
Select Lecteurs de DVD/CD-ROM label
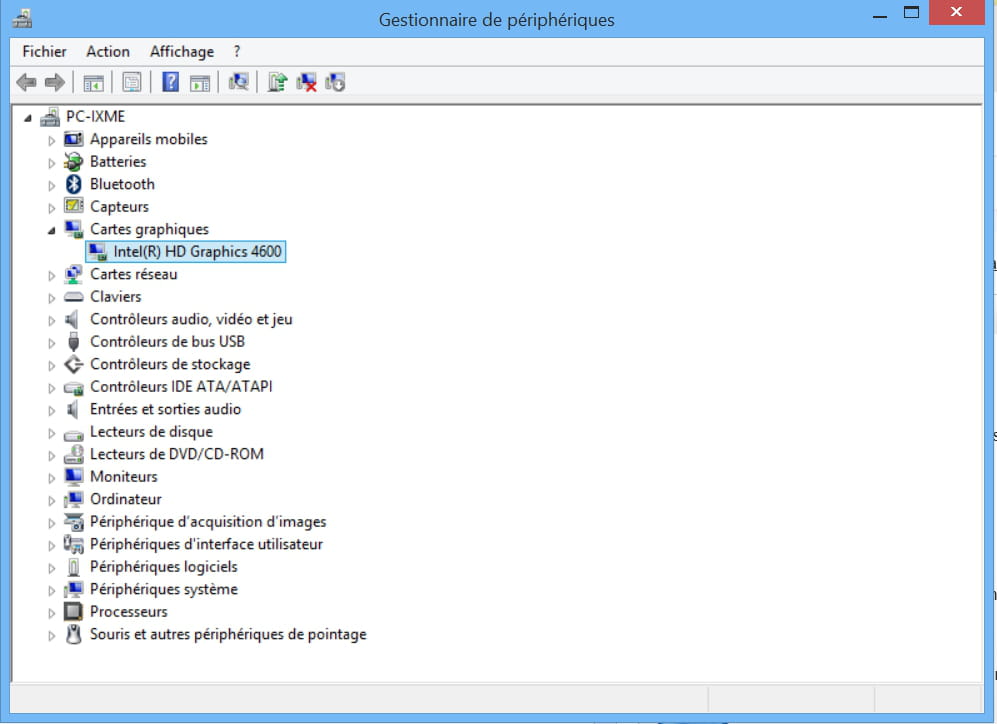click(177, 454)
